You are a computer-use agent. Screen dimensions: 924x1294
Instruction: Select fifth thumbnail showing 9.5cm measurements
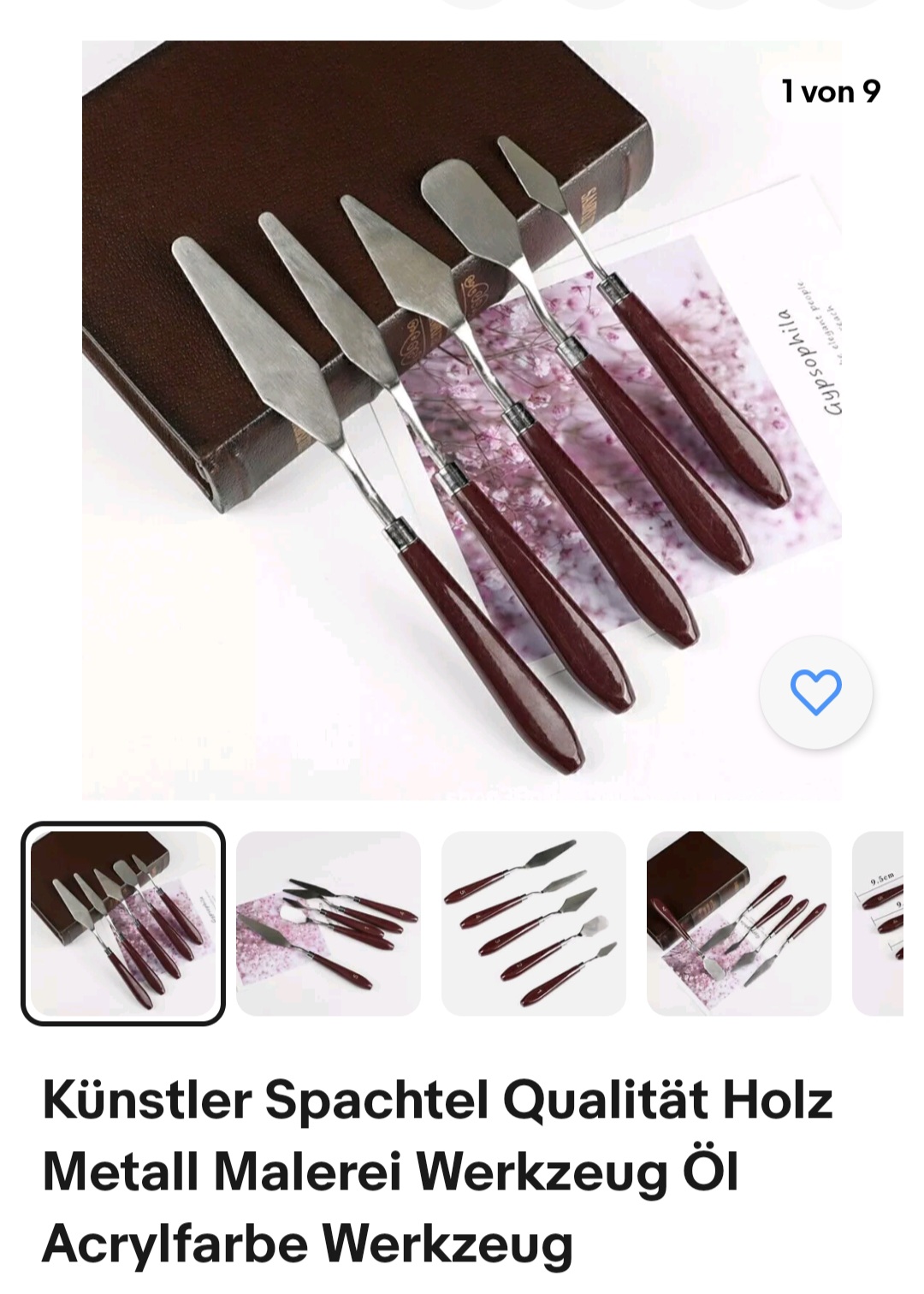(x=878, y=923)
